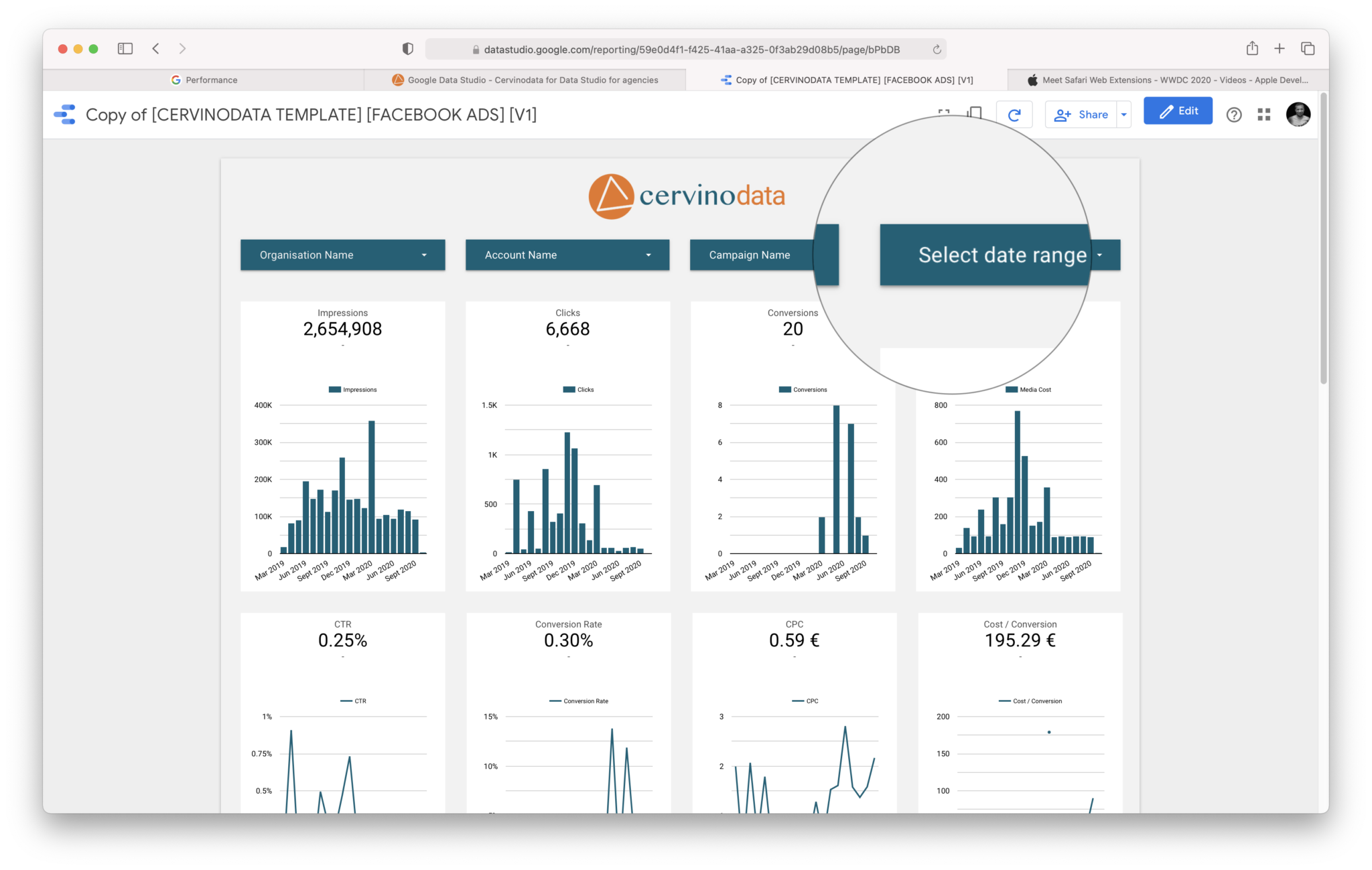
Task: Click the copy report icon
Action: click(x=975, y=113)
